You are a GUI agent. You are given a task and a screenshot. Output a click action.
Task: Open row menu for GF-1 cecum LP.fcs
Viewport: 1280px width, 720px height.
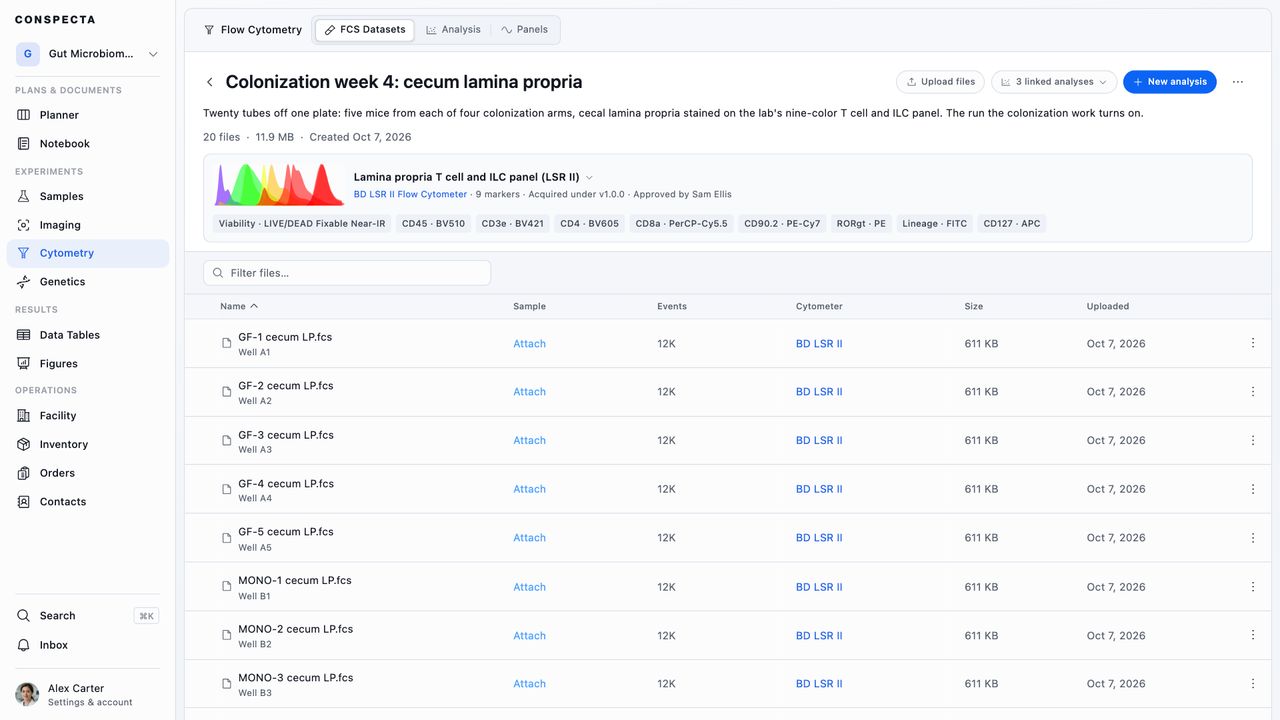1253,343
